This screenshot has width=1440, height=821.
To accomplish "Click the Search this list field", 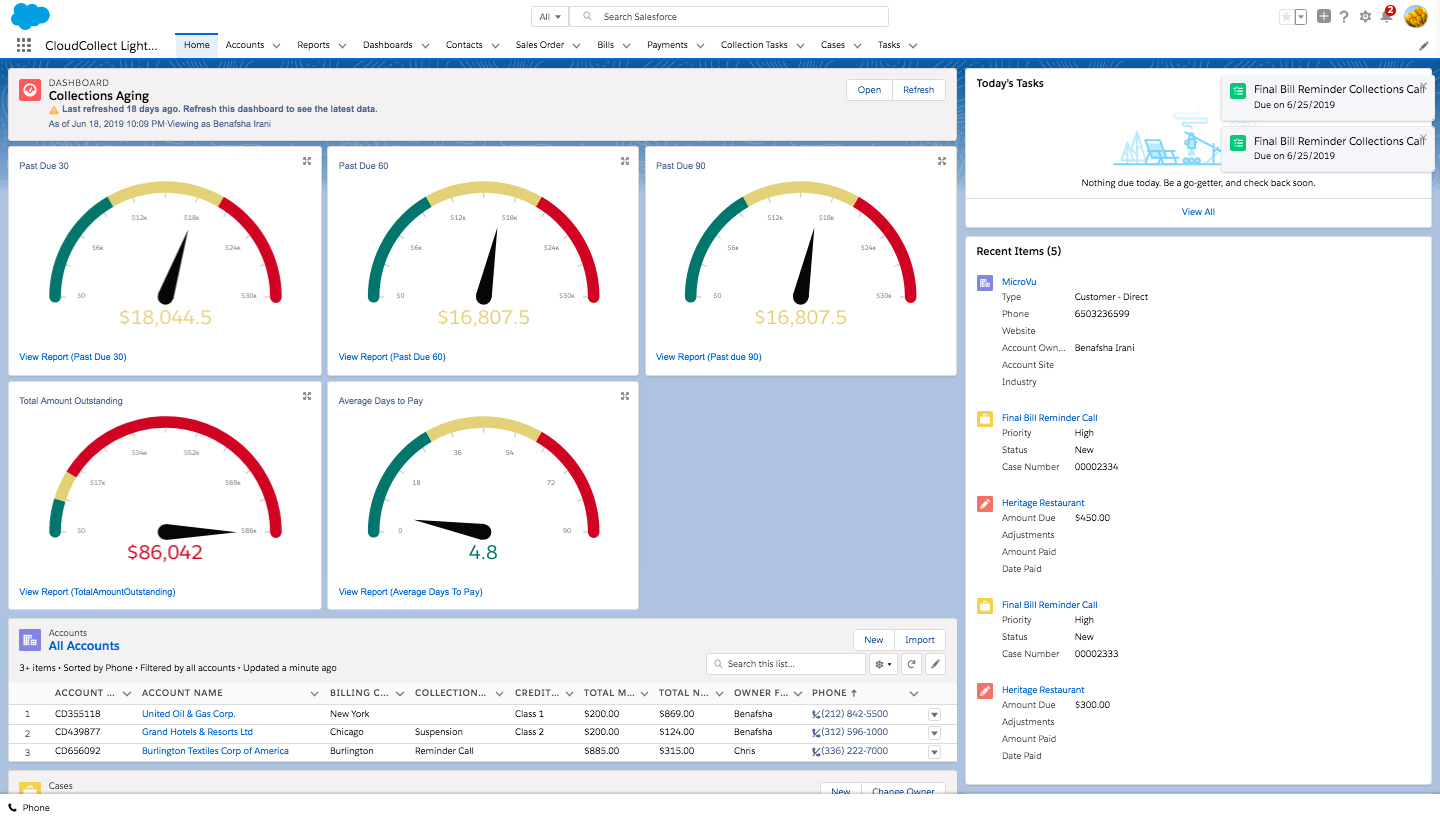I will coord(786,664).
